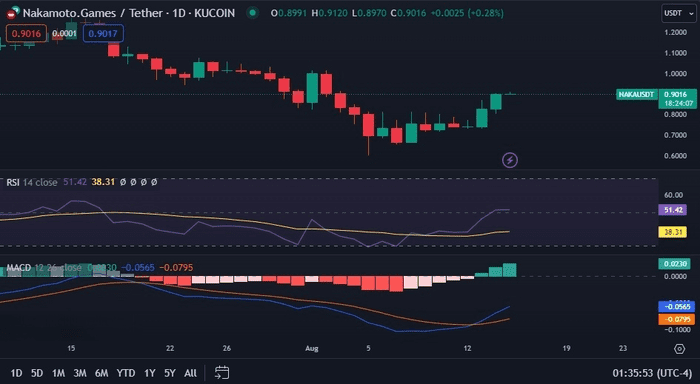Viewport: 700px width, 384px height.
Task: Select the 1D time range
Action: (x=17, y=373)
